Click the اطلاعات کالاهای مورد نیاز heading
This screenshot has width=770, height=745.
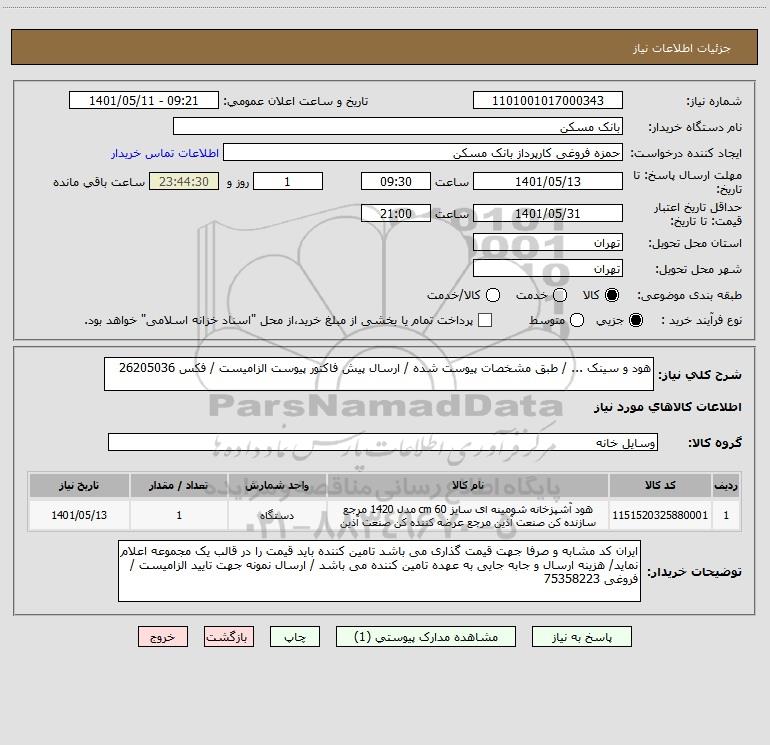point(667,407)
